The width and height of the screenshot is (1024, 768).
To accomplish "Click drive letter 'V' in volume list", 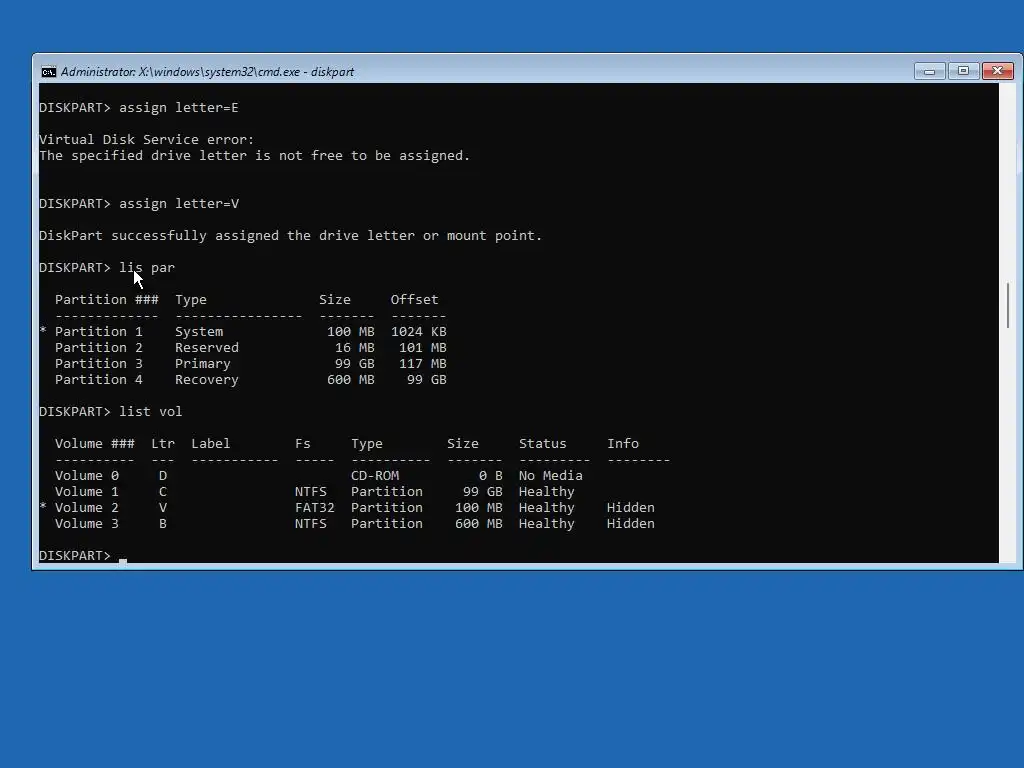I will coord(163,507).
